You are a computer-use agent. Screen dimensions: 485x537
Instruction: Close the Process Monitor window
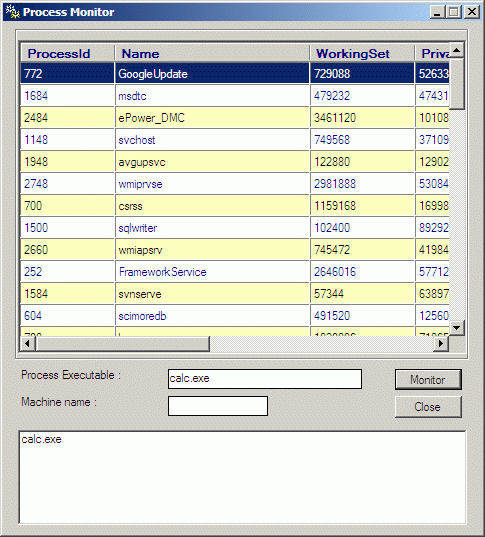pyautogui.click(x=472, y=12)
